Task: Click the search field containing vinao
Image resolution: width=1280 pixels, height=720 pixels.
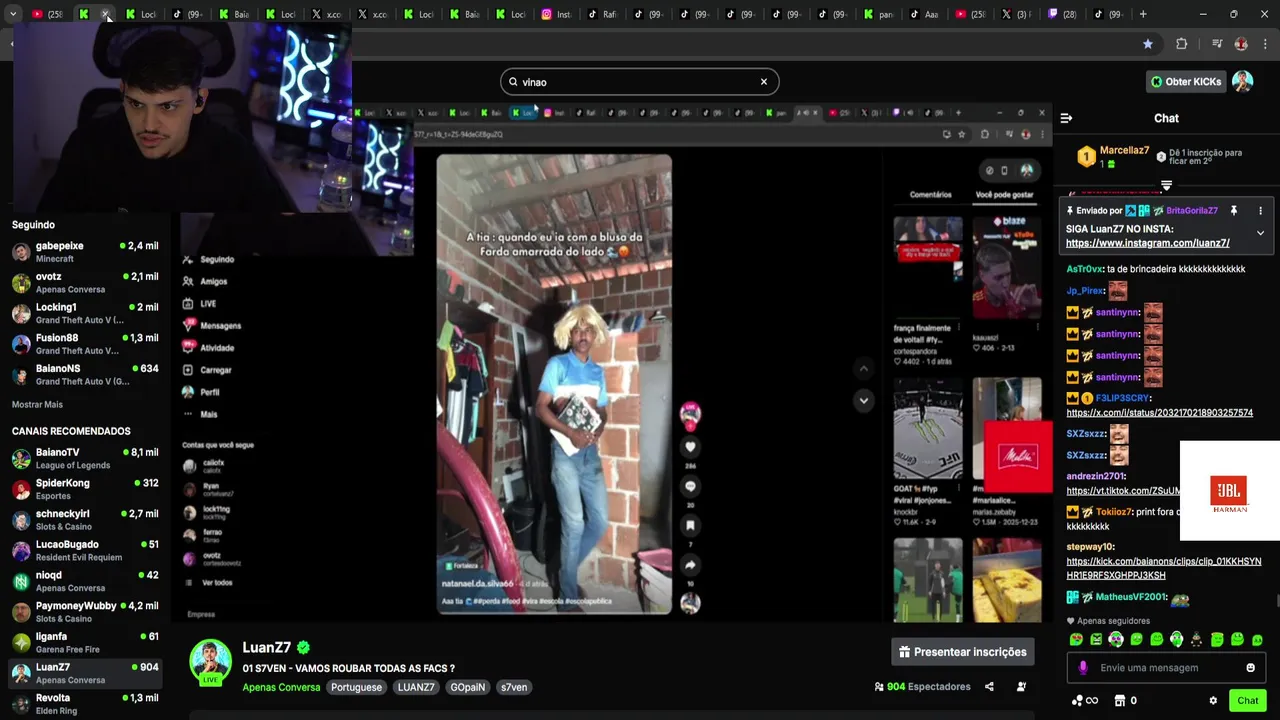Action: 639,82
